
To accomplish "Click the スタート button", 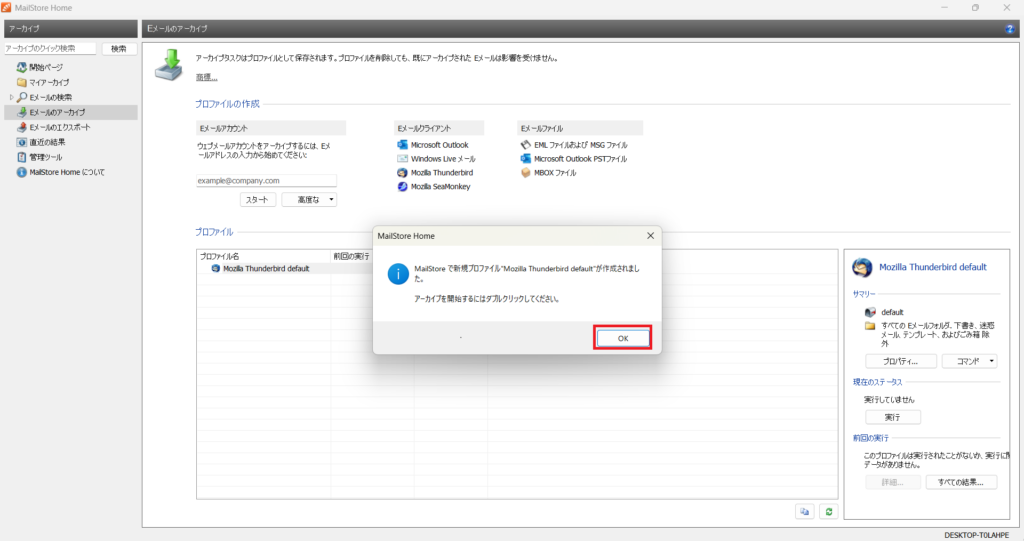I will [x=257, y=199].
